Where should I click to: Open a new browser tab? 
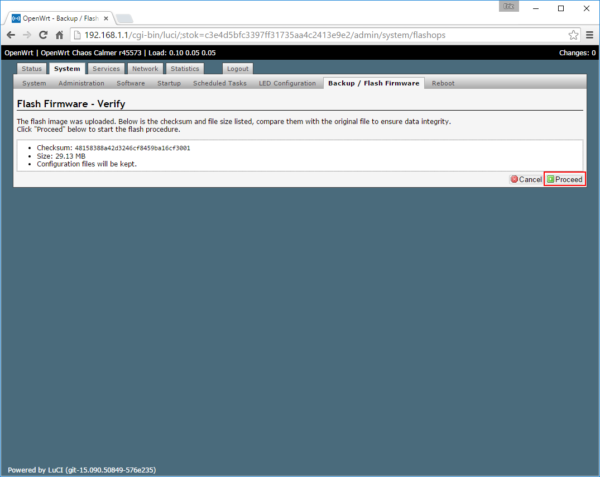(x=125, y=17)
